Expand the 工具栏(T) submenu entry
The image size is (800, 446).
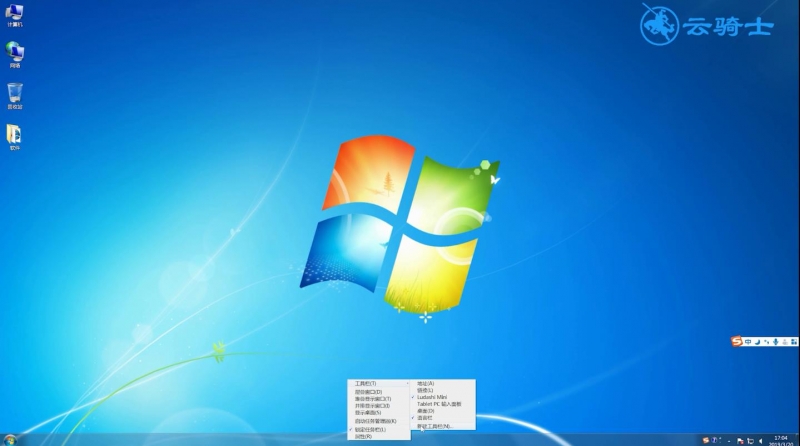coord(379,383)
